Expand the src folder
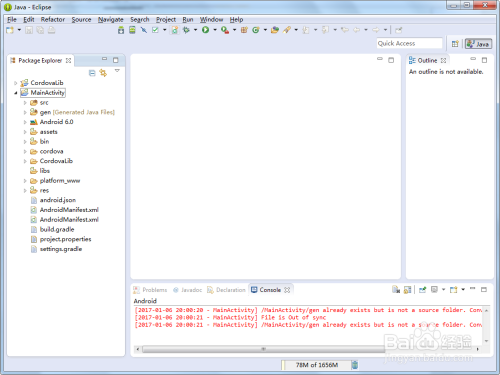Viewport: 500px width, 375px height. pos(25,103)
